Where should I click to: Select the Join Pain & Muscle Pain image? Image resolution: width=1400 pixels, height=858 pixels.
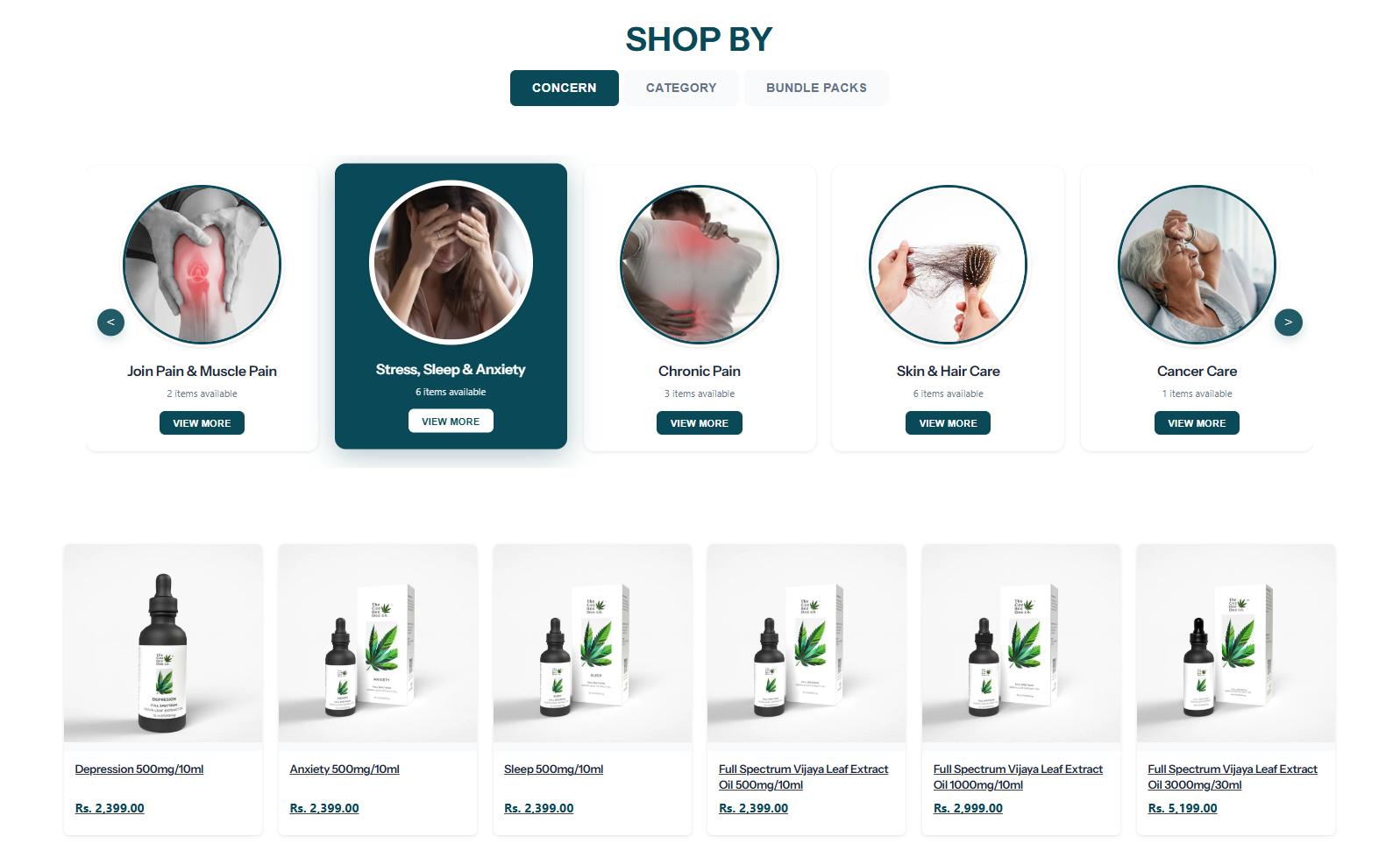point(203,264)
